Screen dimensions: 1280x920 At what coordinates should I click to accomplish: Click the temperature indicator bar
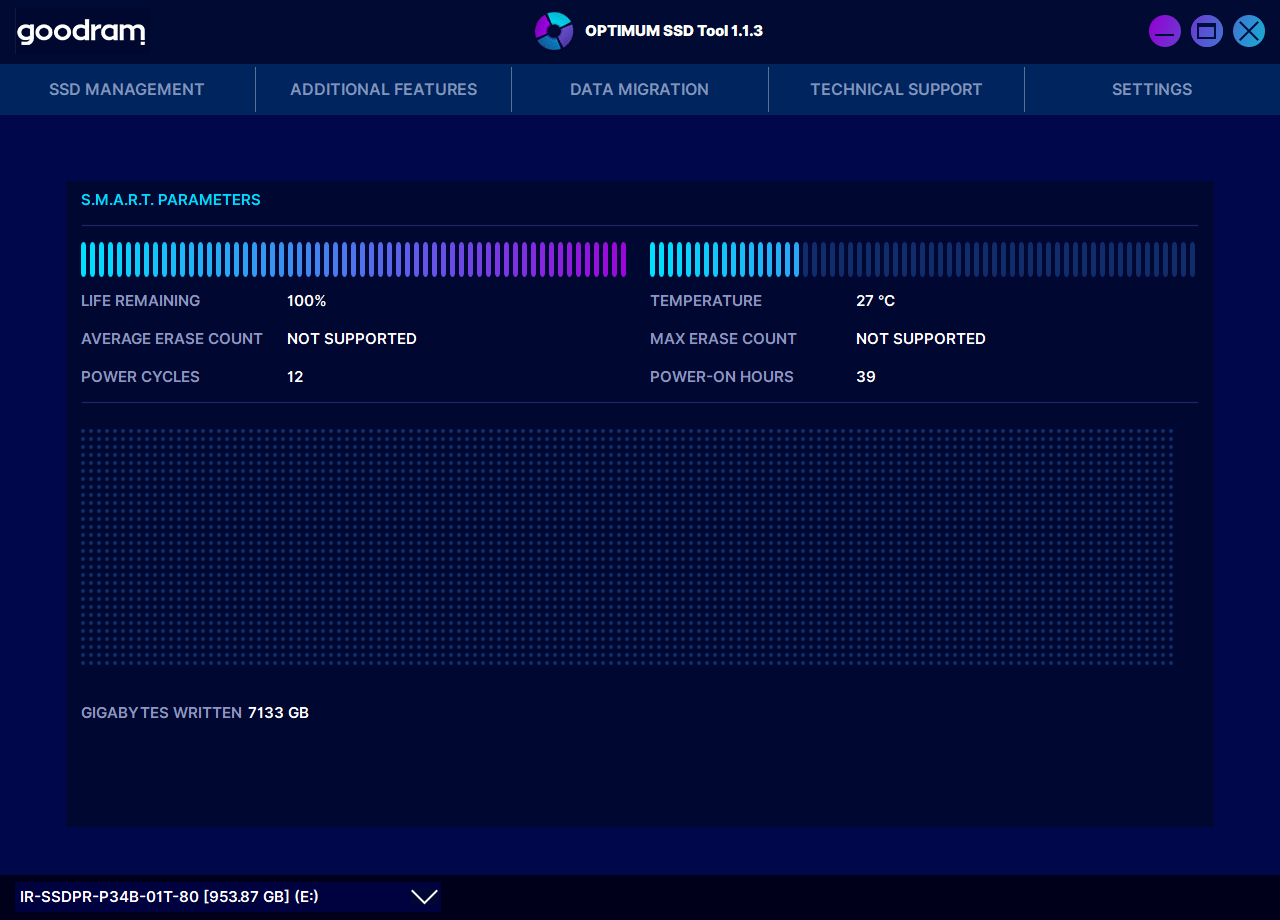pyautogui.click(x=922, y=259)
